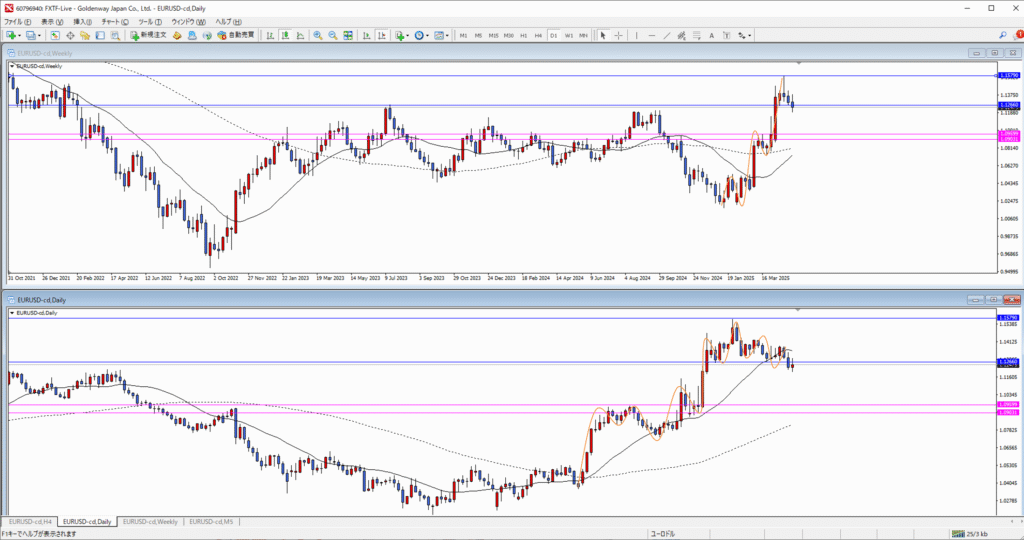The height and width of the screenshot is (540, 1024).
Task: Click the search magnifier icon
Action: pyautogui.click(x=1002, y=35)
